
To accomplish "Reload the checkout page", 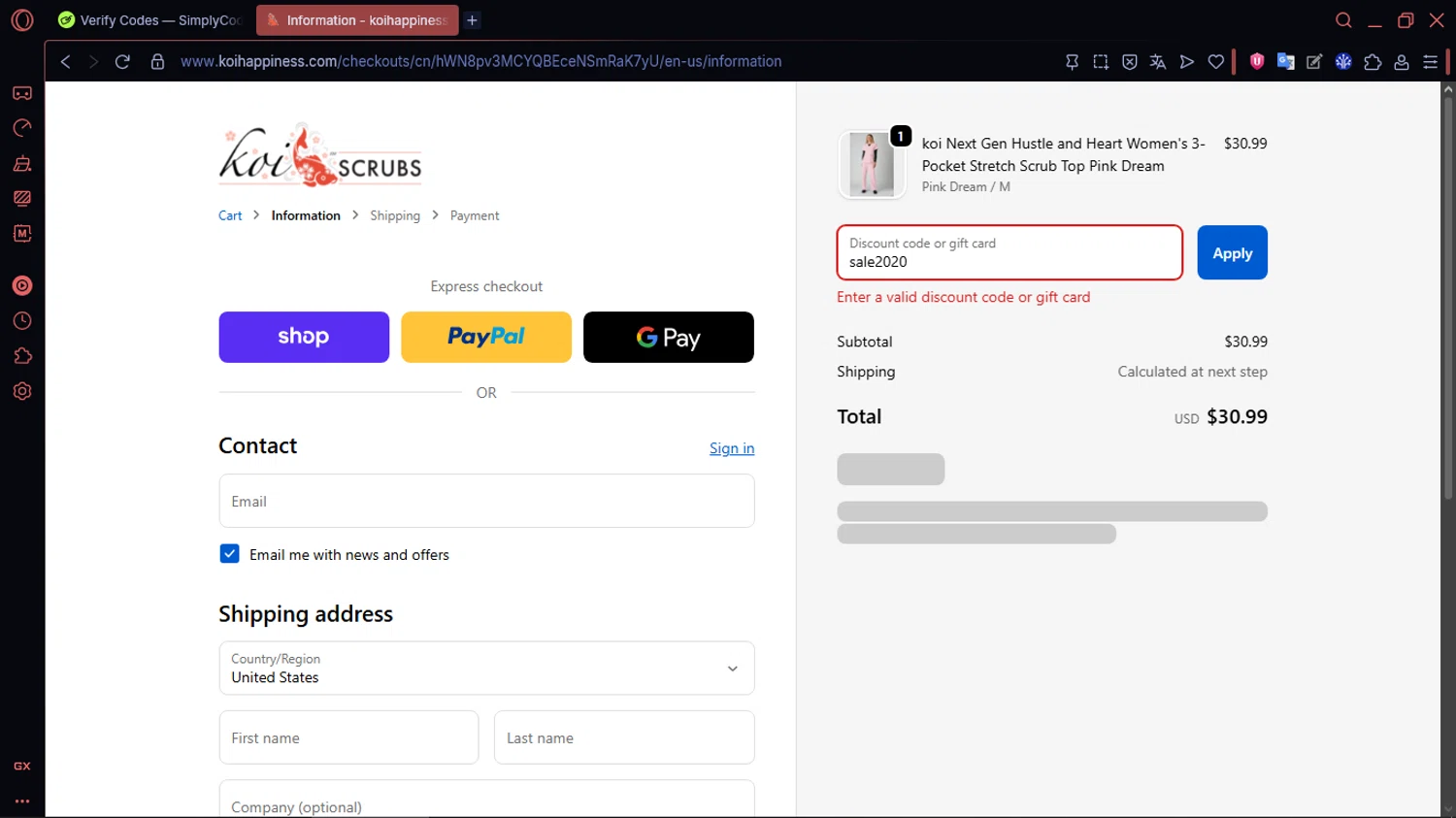I will pos(122,61).
